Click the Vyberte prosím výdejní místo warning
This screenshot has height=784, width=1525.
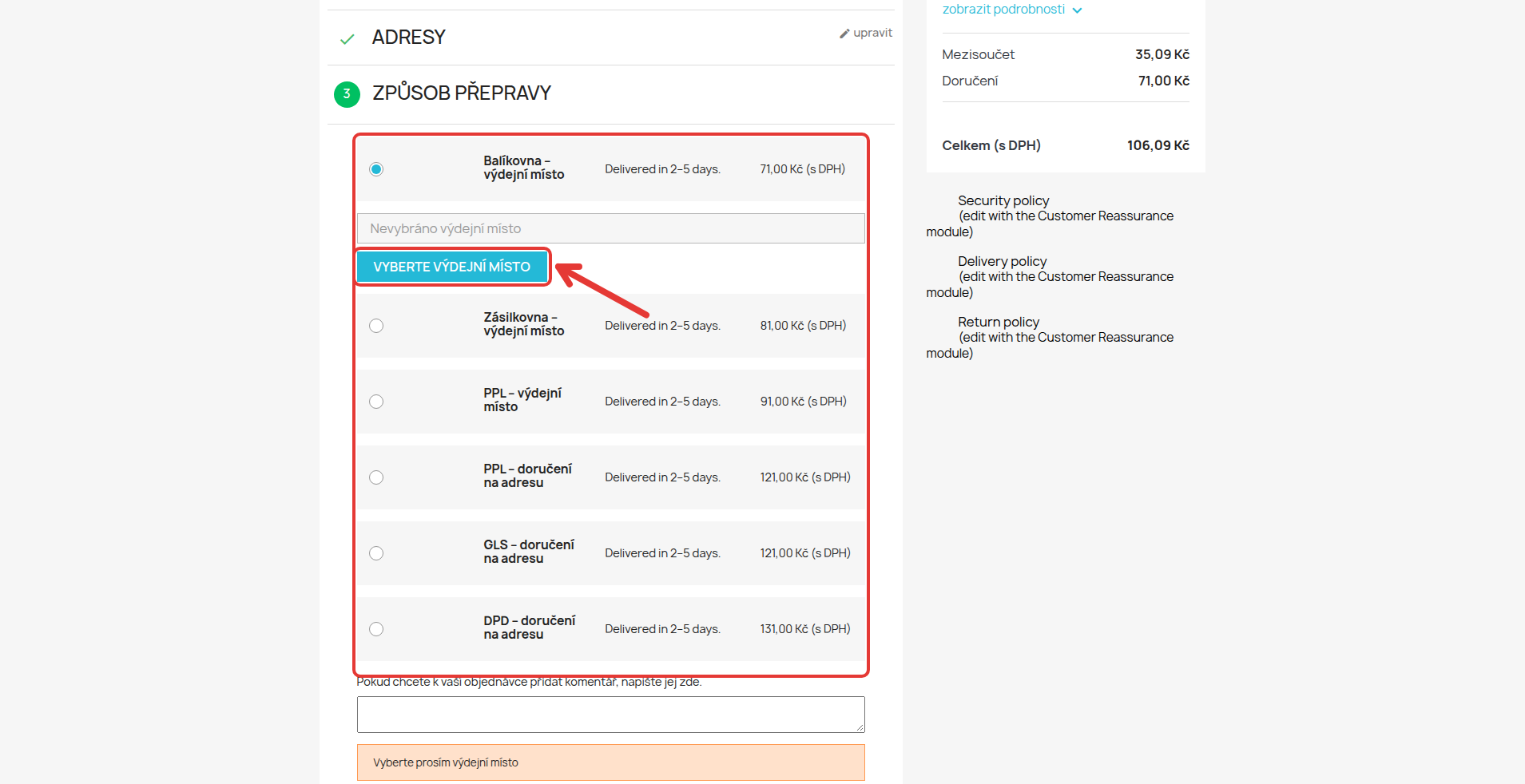click(x=611, y=762)
